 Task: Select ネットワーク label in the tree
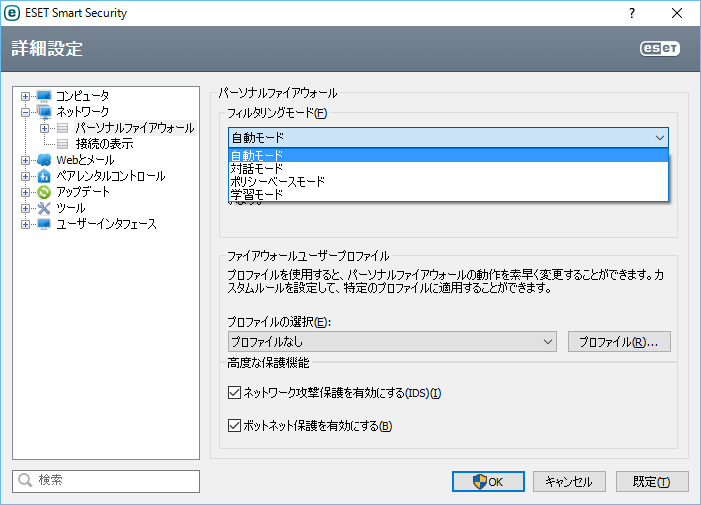coord(83,112)
